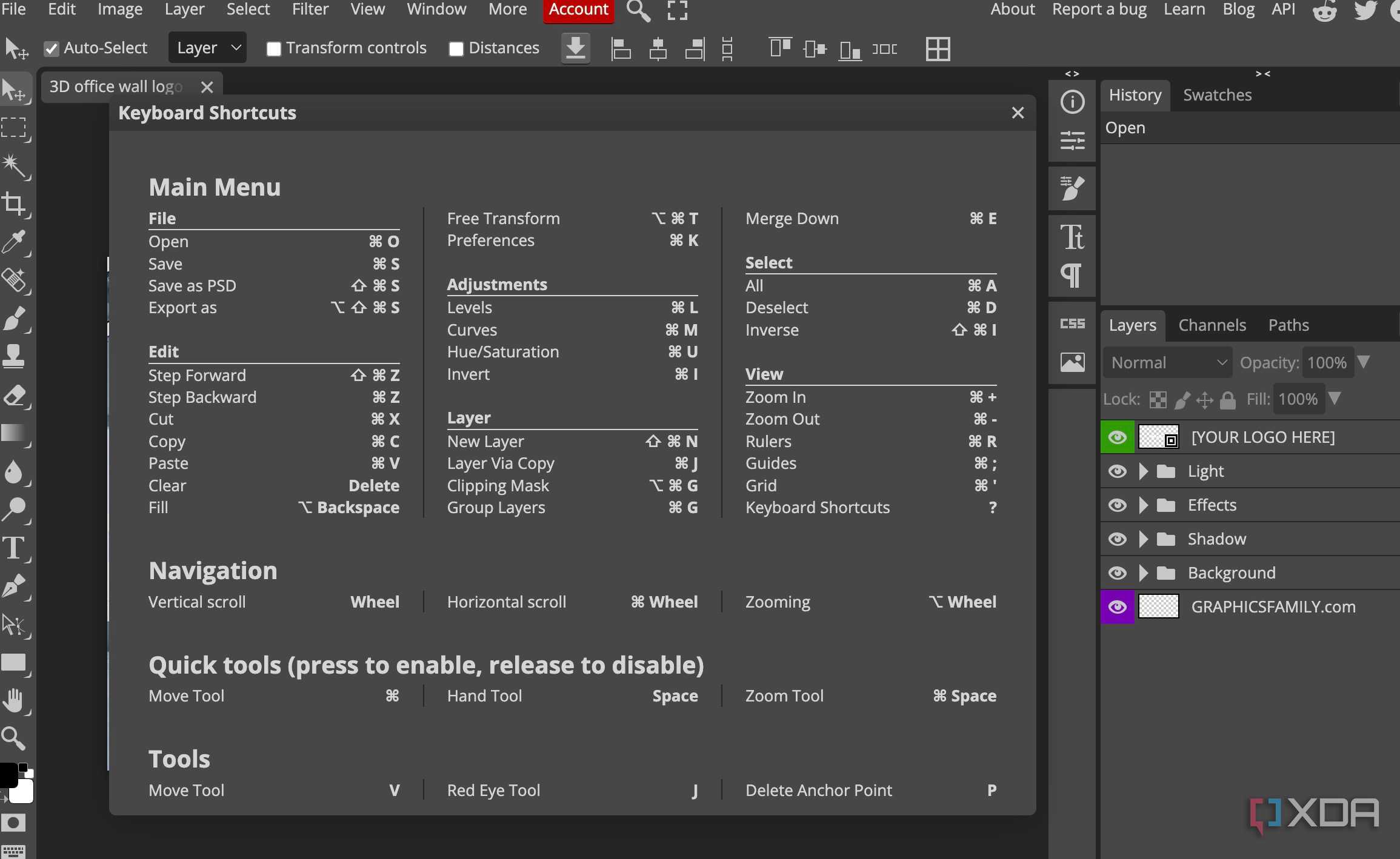Expand the Light folder
The height and width of the screenshot is (859, 1400).
click(x=1143, y=471)
